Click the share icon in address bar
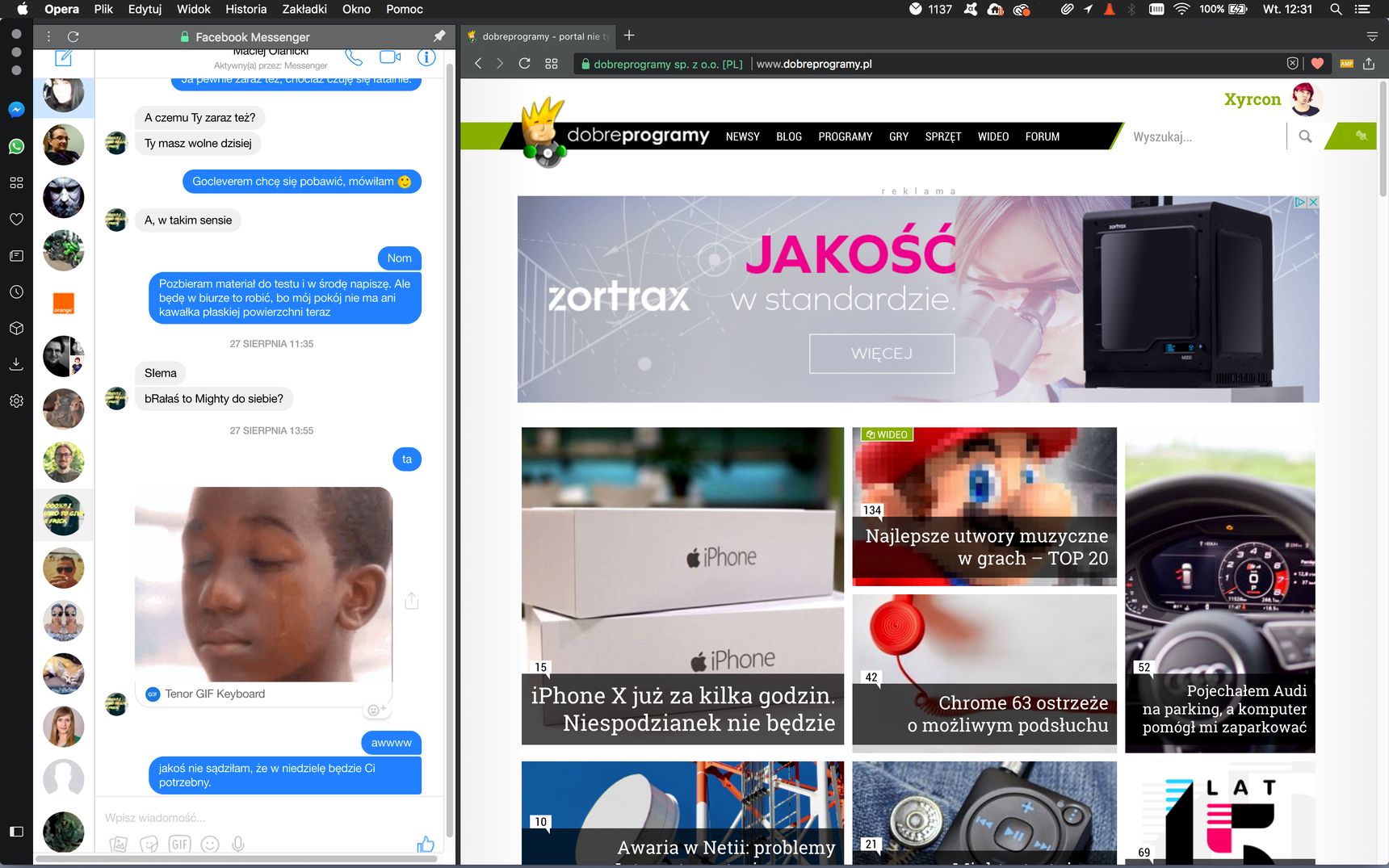 click(x=1369, y=63)
